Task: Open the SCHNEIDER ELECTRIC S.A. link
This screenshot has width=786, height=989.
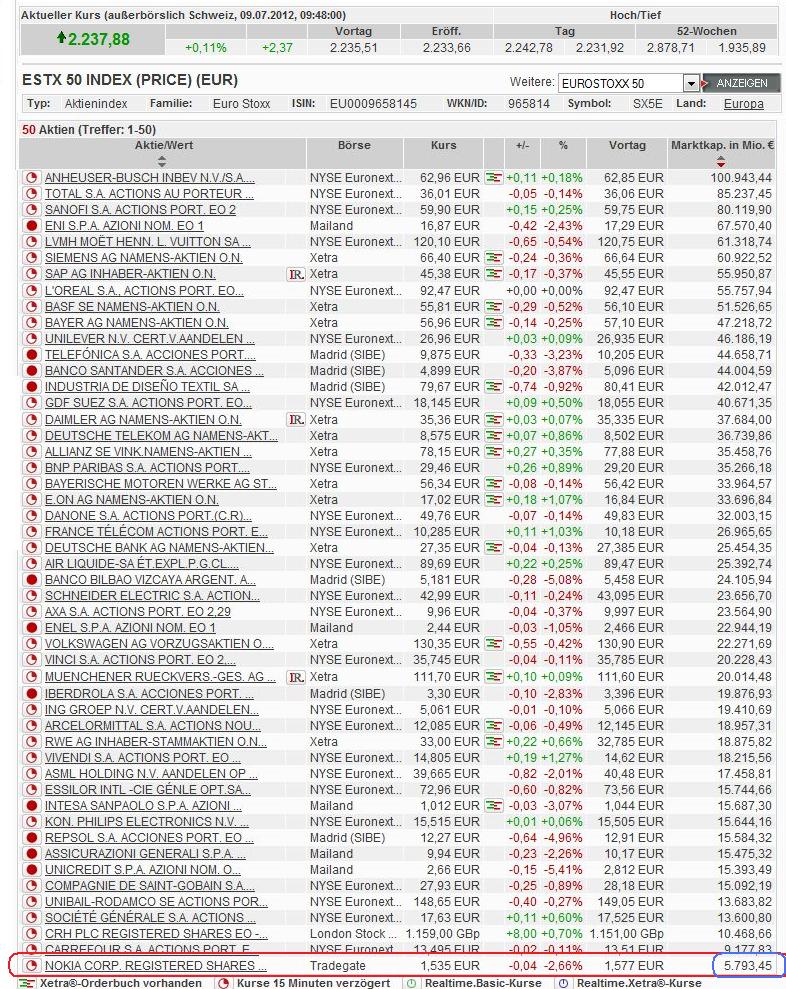Action: click(152, 596)
